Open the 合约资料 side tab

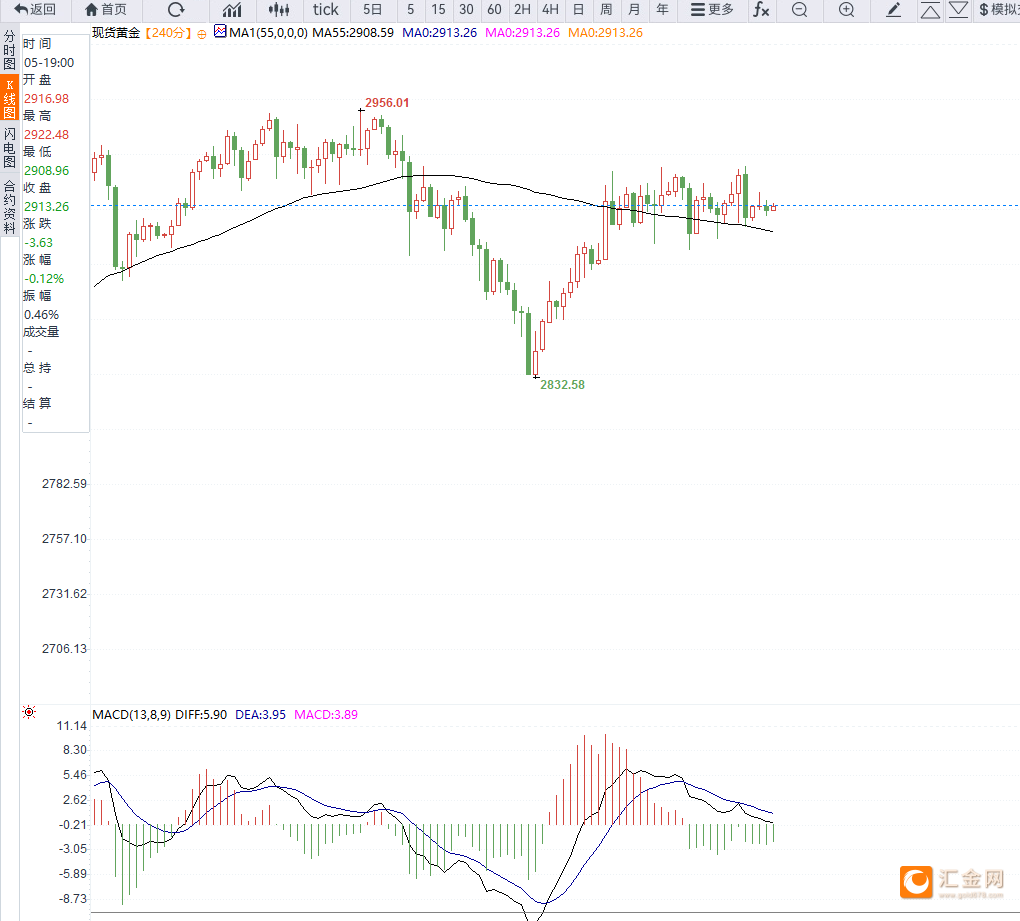pyautogui.click(x=9, y=206)
